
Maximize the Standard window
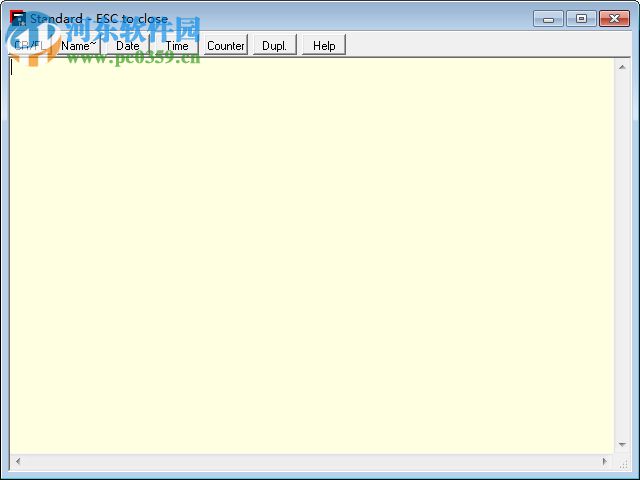(x=581, y=19)
